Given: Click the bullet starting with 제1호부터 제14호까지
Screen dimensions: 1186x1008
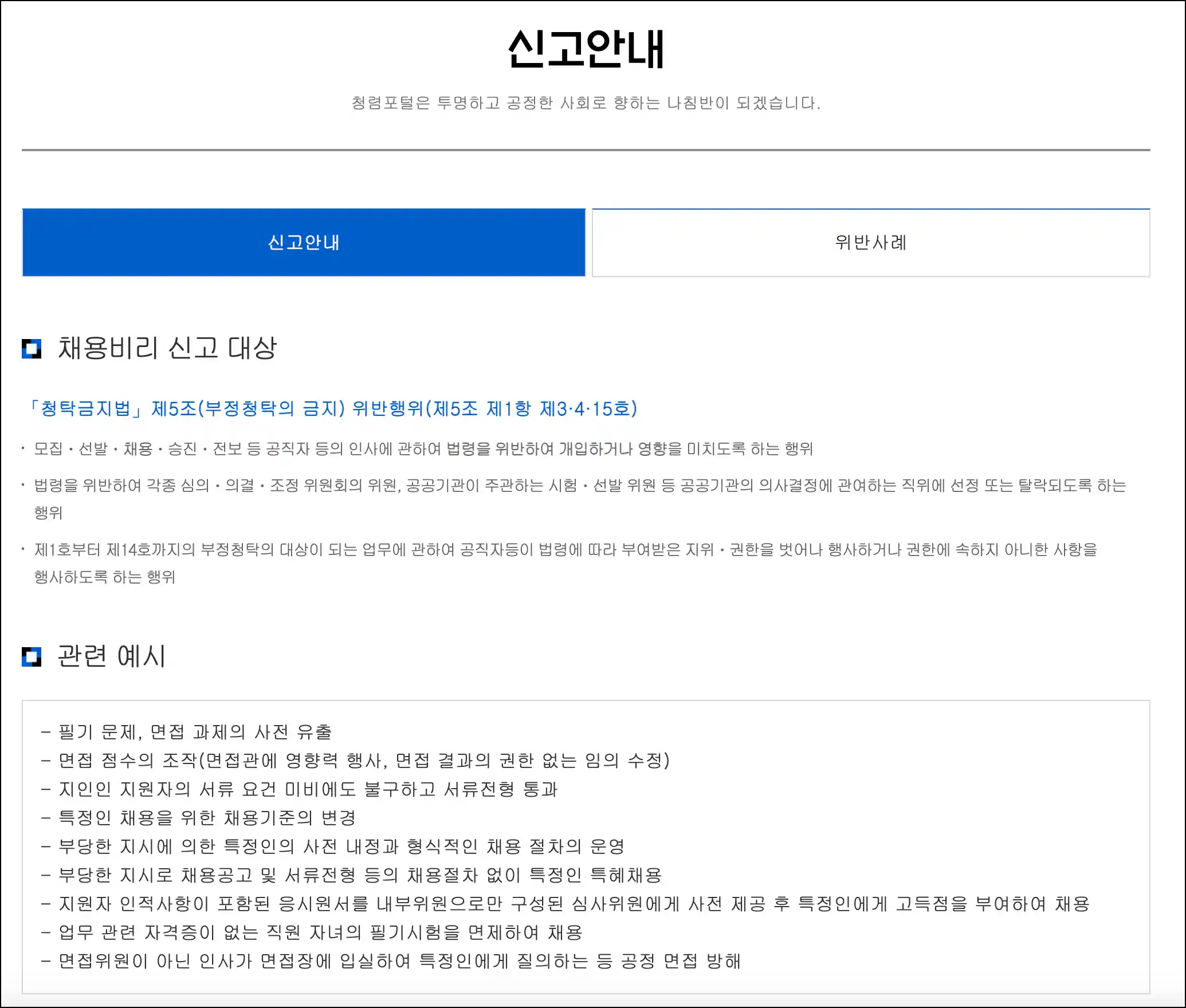Looking at the screenshot, I should [x=565, y=550].
